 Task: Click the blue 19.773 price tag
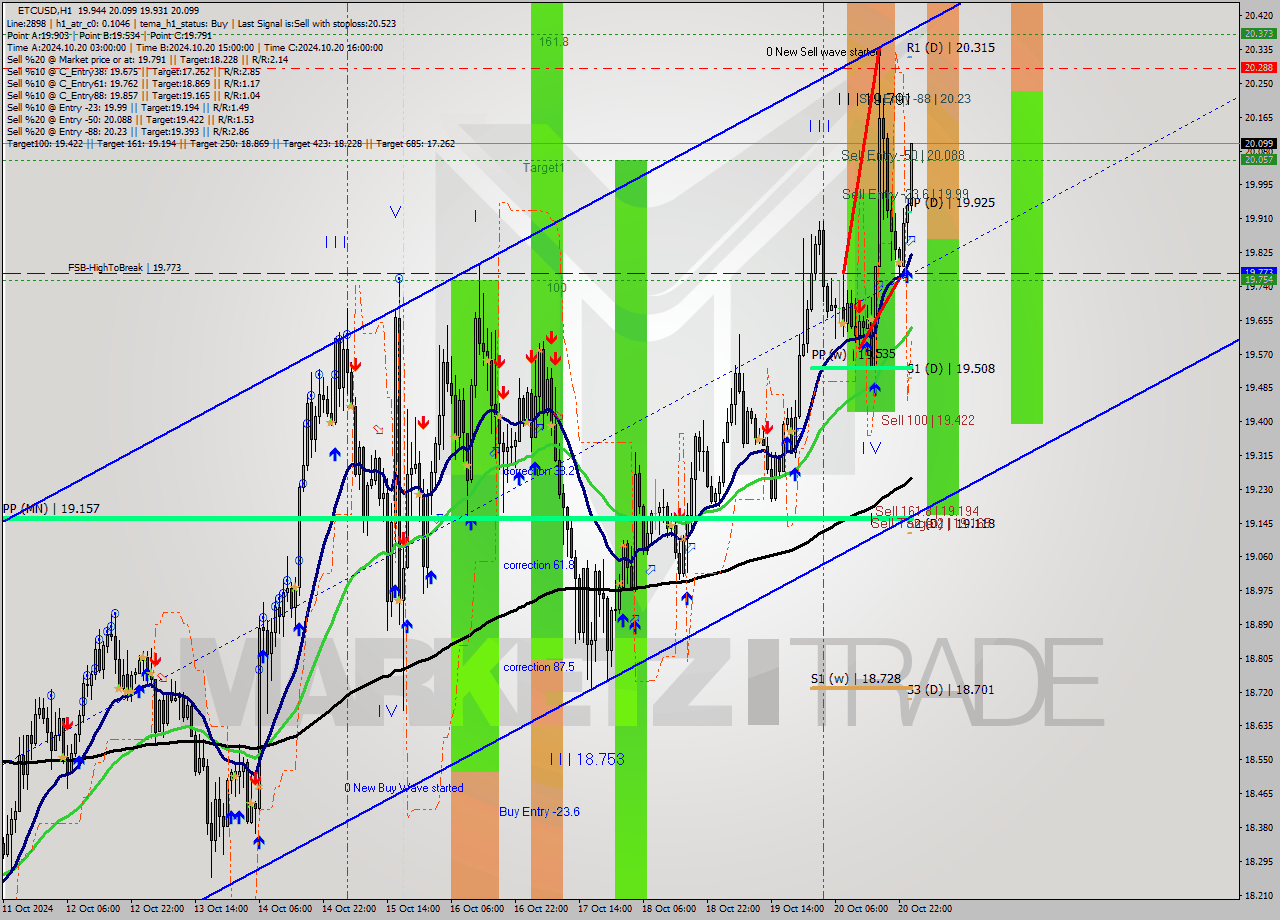point(1258,272)
